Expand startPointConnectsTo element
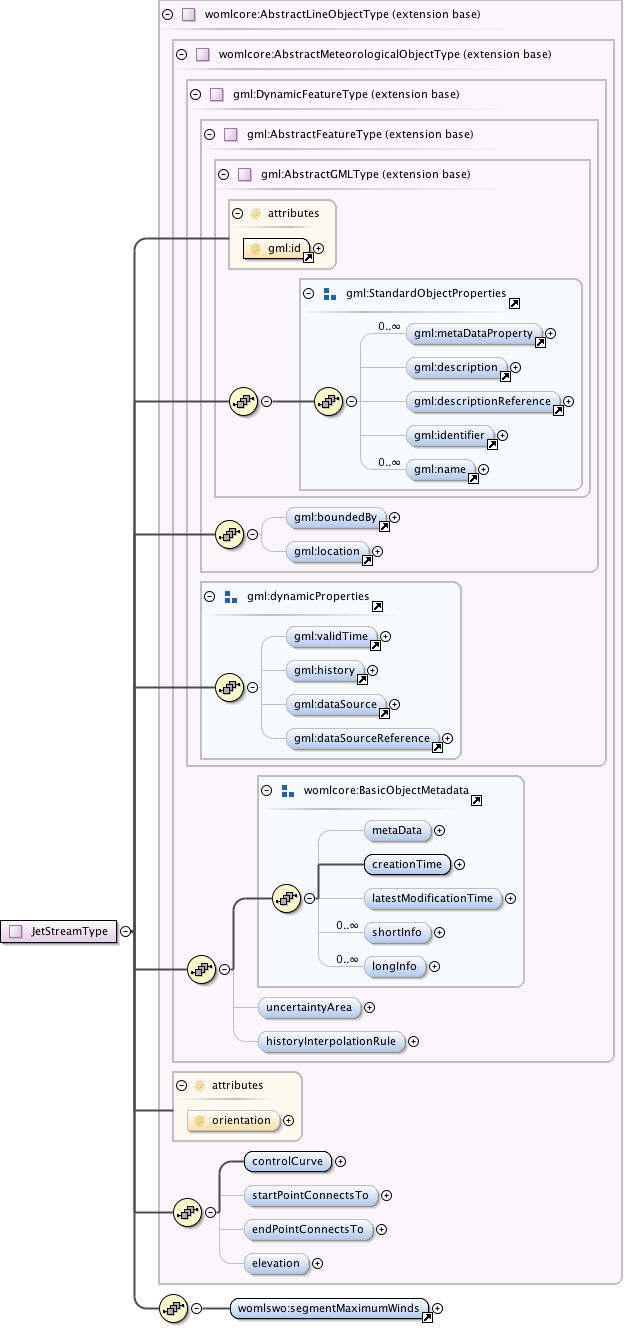This screenshot has width=624, height=1328. click(386, 1196)
